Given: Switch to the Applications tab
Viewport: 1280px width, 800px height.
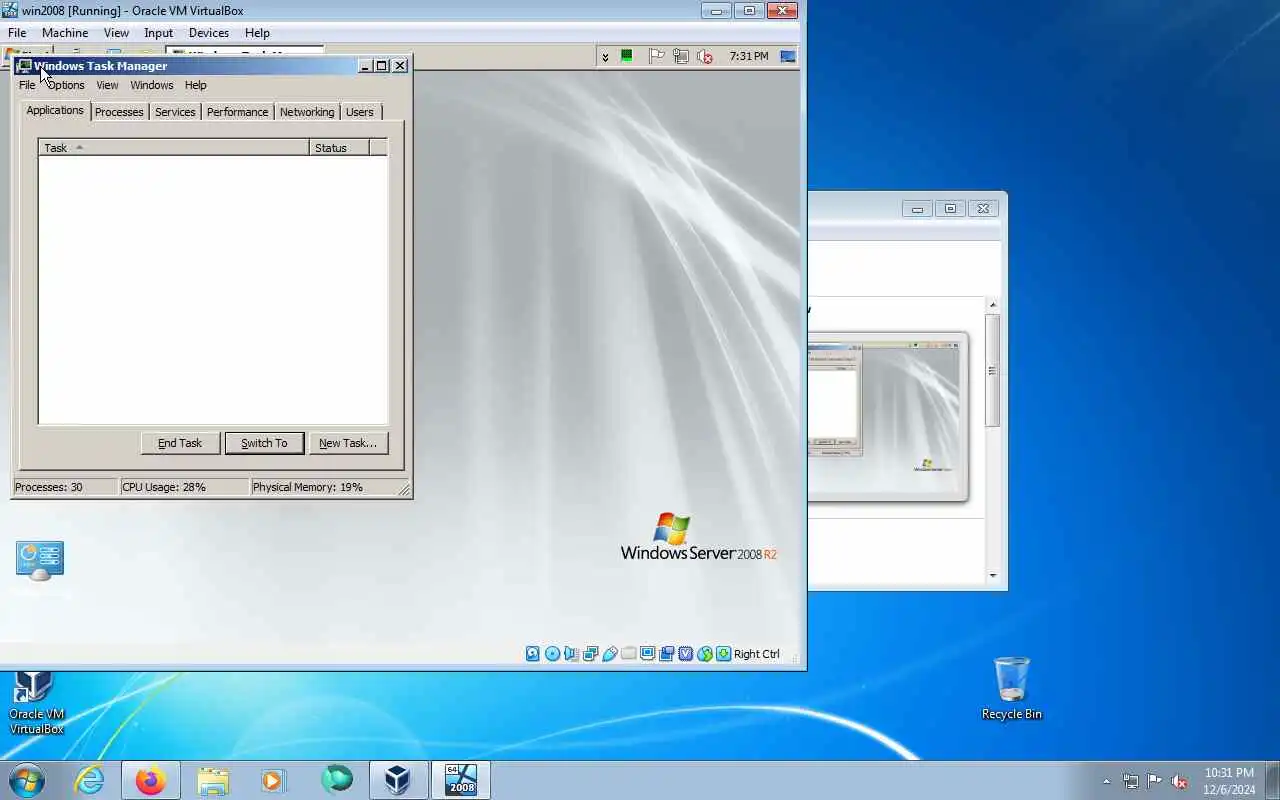Looking at the screenshot, I should pos(55,110).
